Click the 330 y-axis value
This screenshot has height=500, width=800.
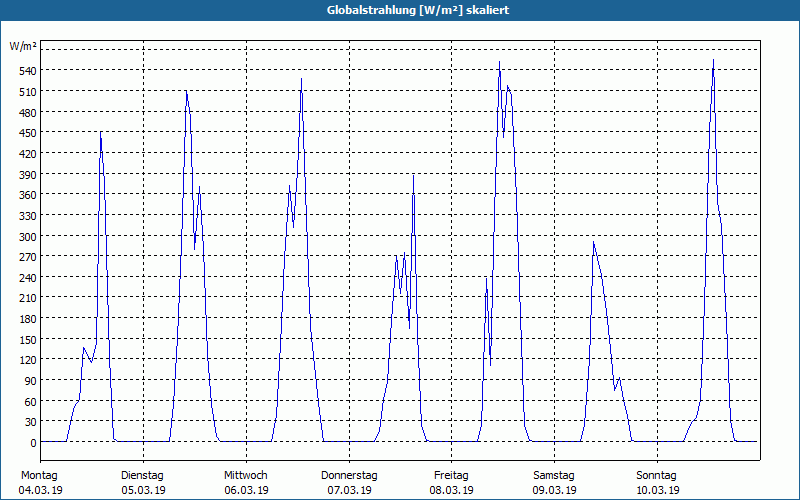(27, 216)
